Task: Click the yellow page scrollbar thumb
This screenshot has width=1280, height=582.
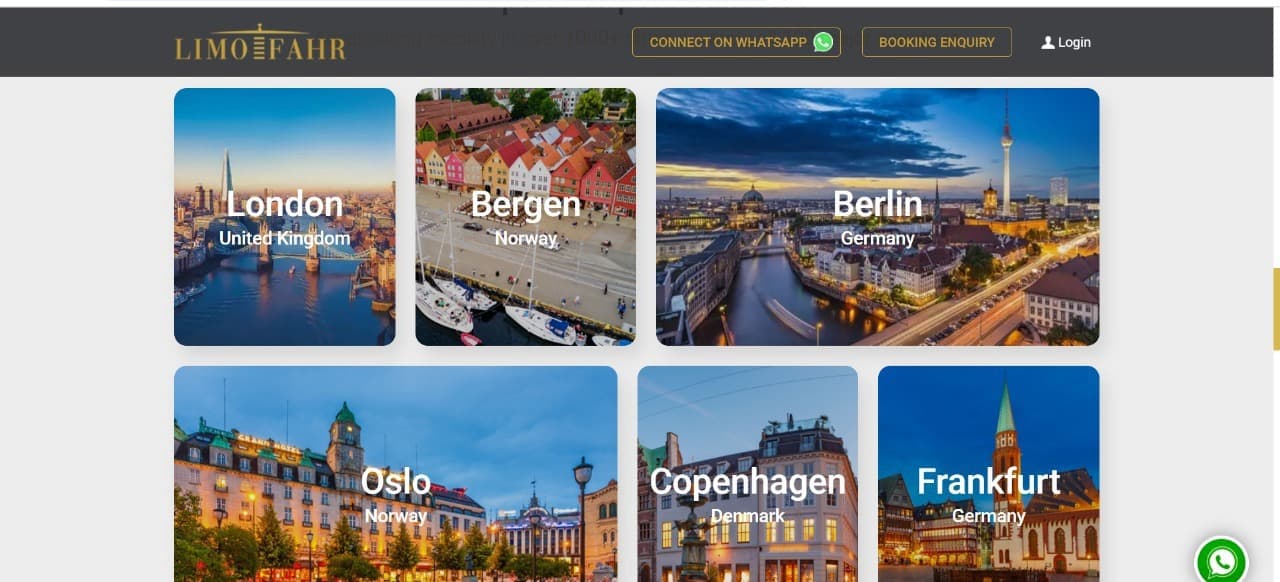Action: coord(1276,309)
